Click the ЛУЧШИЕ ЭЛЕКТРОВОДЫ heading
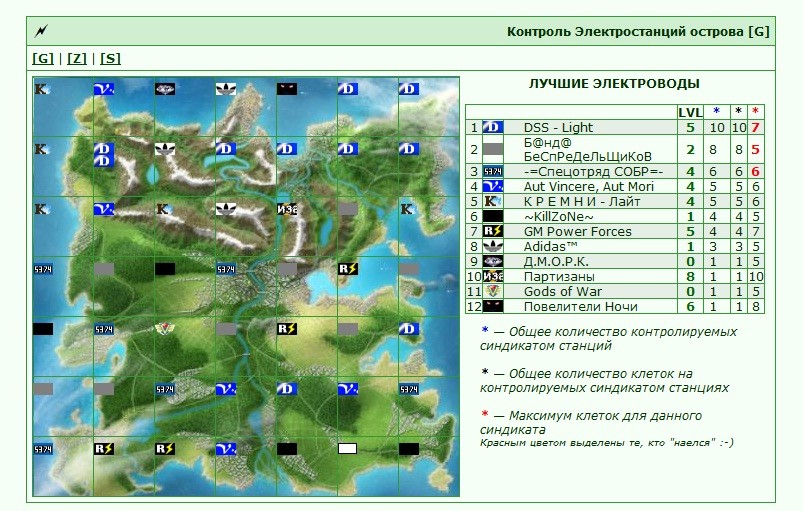803x511 pixels. tap(614, 83)
